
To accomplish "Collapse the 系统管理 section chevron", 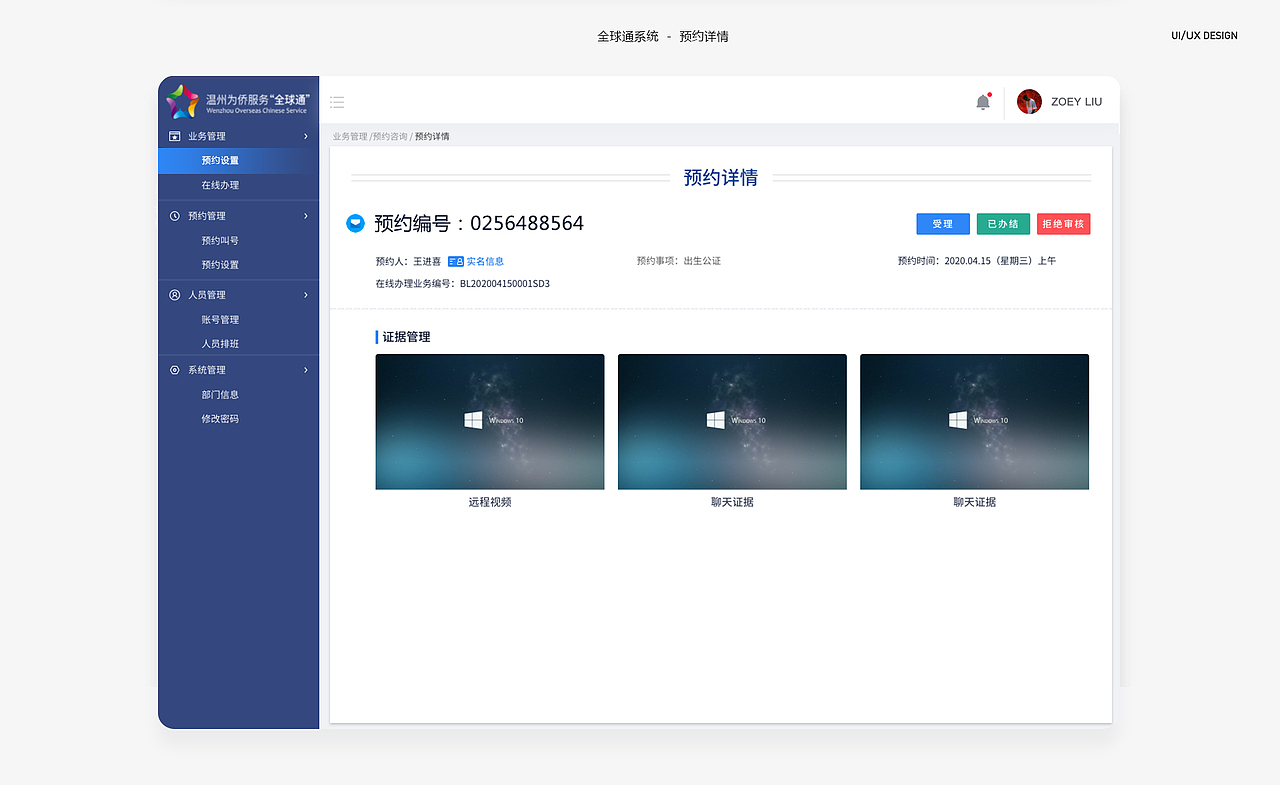I will pyautogui.click(x=306, y=370).
